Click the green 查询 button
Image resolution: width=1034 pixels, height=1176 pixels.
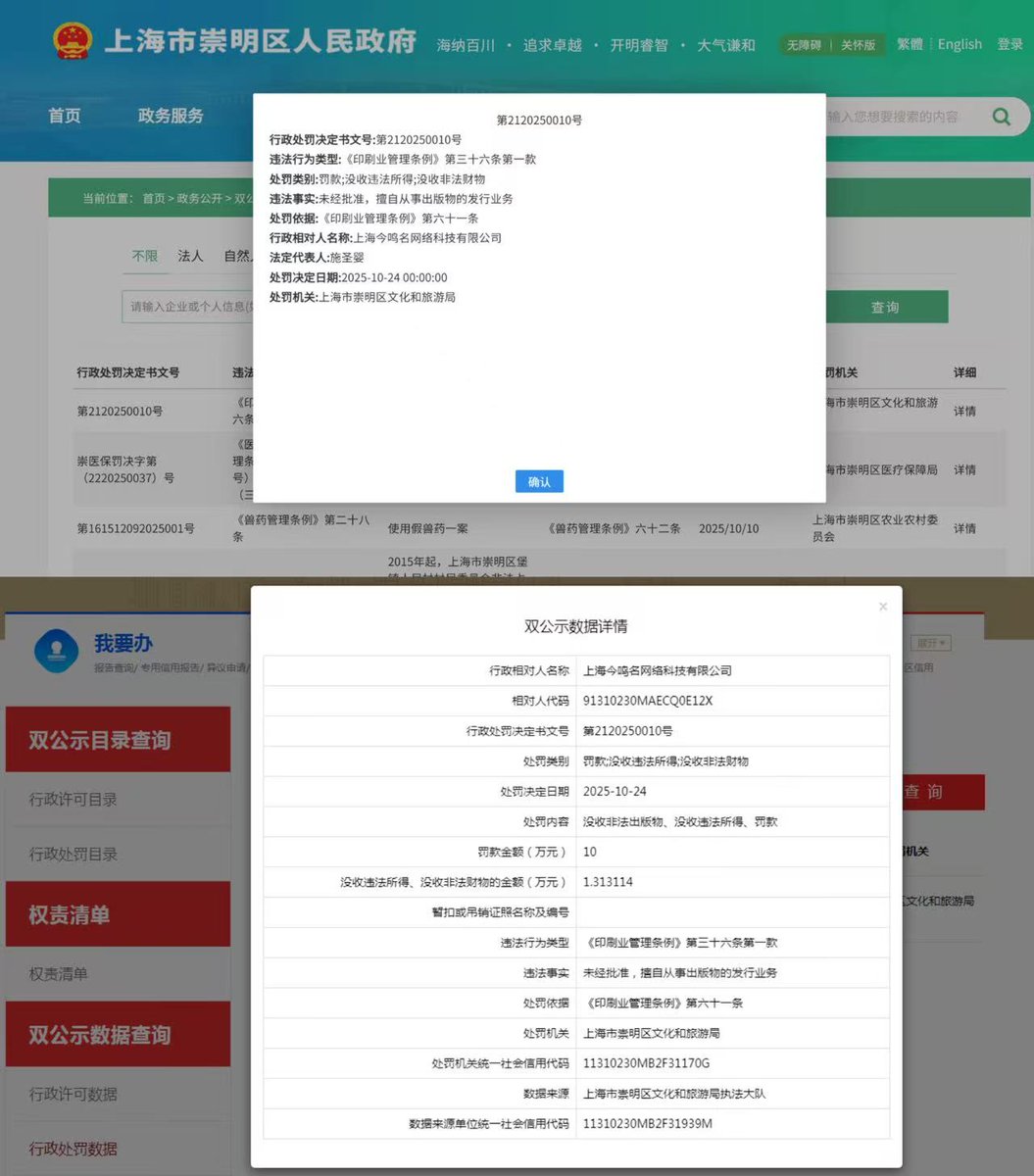[x=885, y=307]
